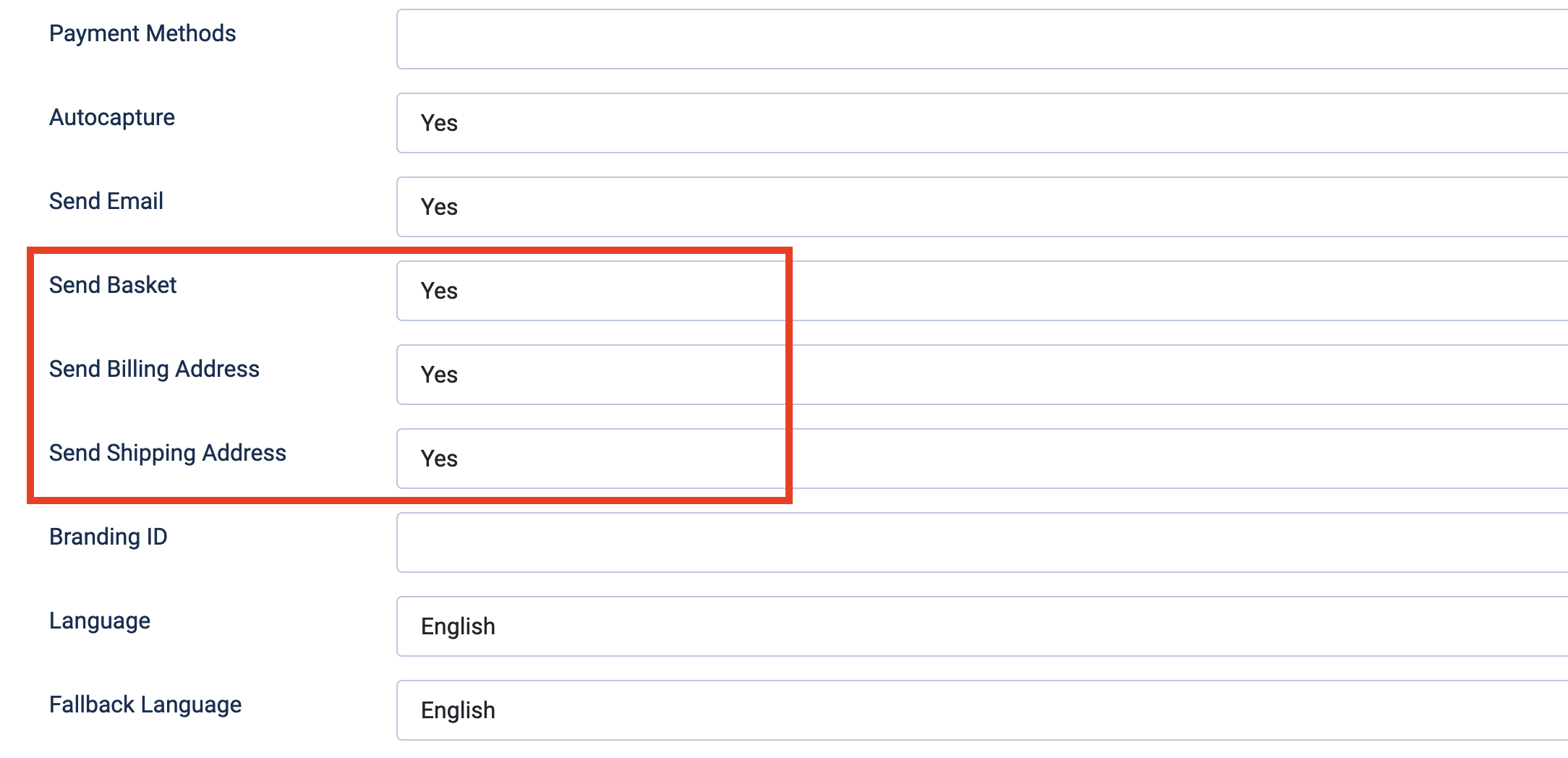
Task: Select the English value for Language
Action: point(459,626)
